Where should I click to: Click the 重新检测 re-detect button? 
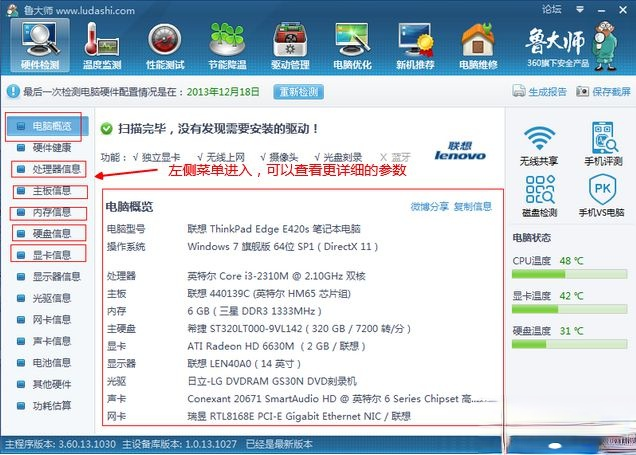click(299, 92)
